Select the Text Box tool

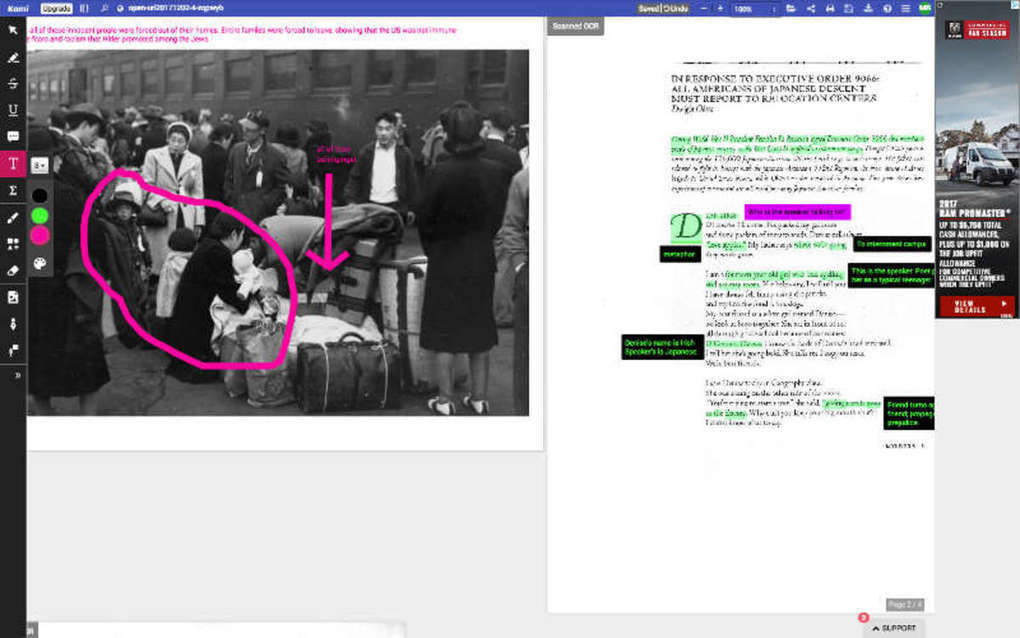coord(13,163)
